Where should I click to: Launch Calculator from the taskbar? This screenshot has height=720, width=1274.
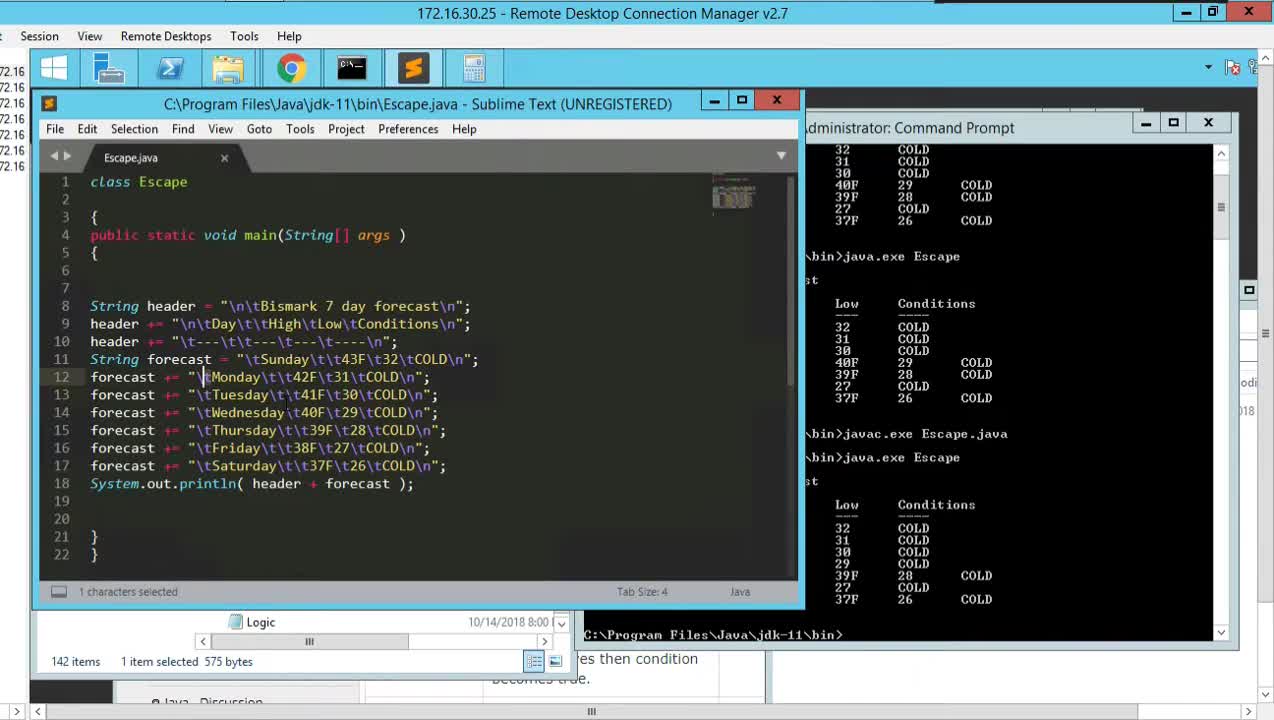(473, 68)
